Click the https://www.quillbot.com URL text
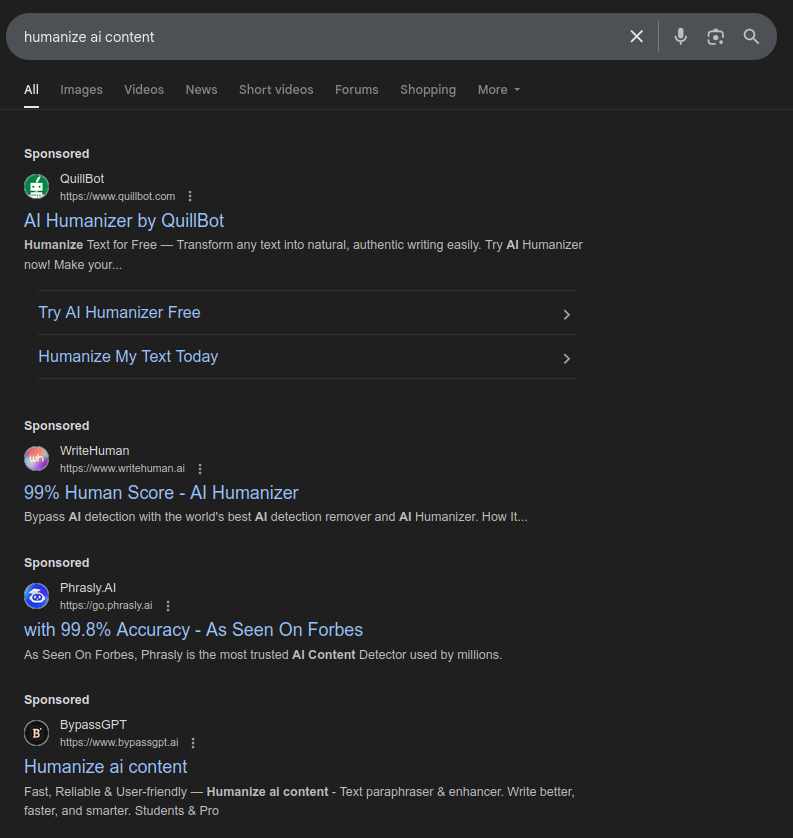The width and height of the screenshot is (793, 838). [118, 196]
